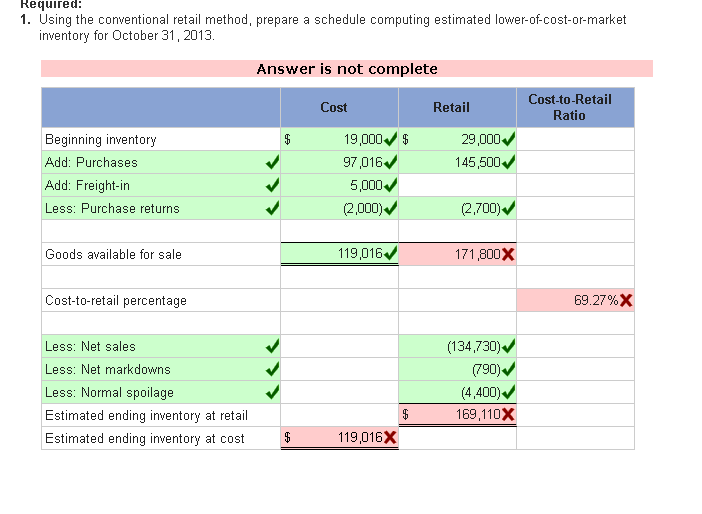Click ending inventory at cost 119,016
Screen dimensions: 702x514
[360, 437]
